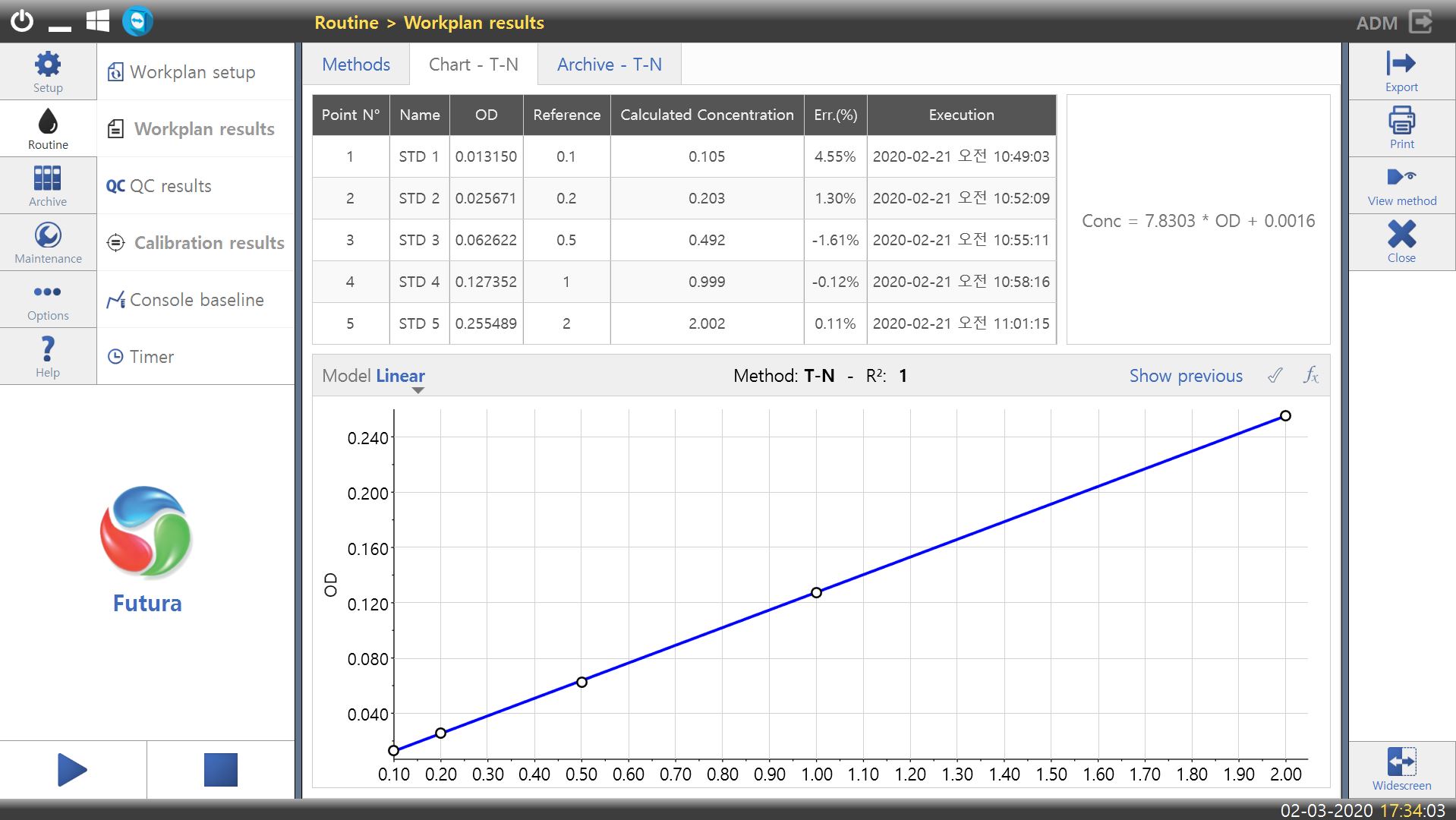Open the Timer item

tap(196, 357)
